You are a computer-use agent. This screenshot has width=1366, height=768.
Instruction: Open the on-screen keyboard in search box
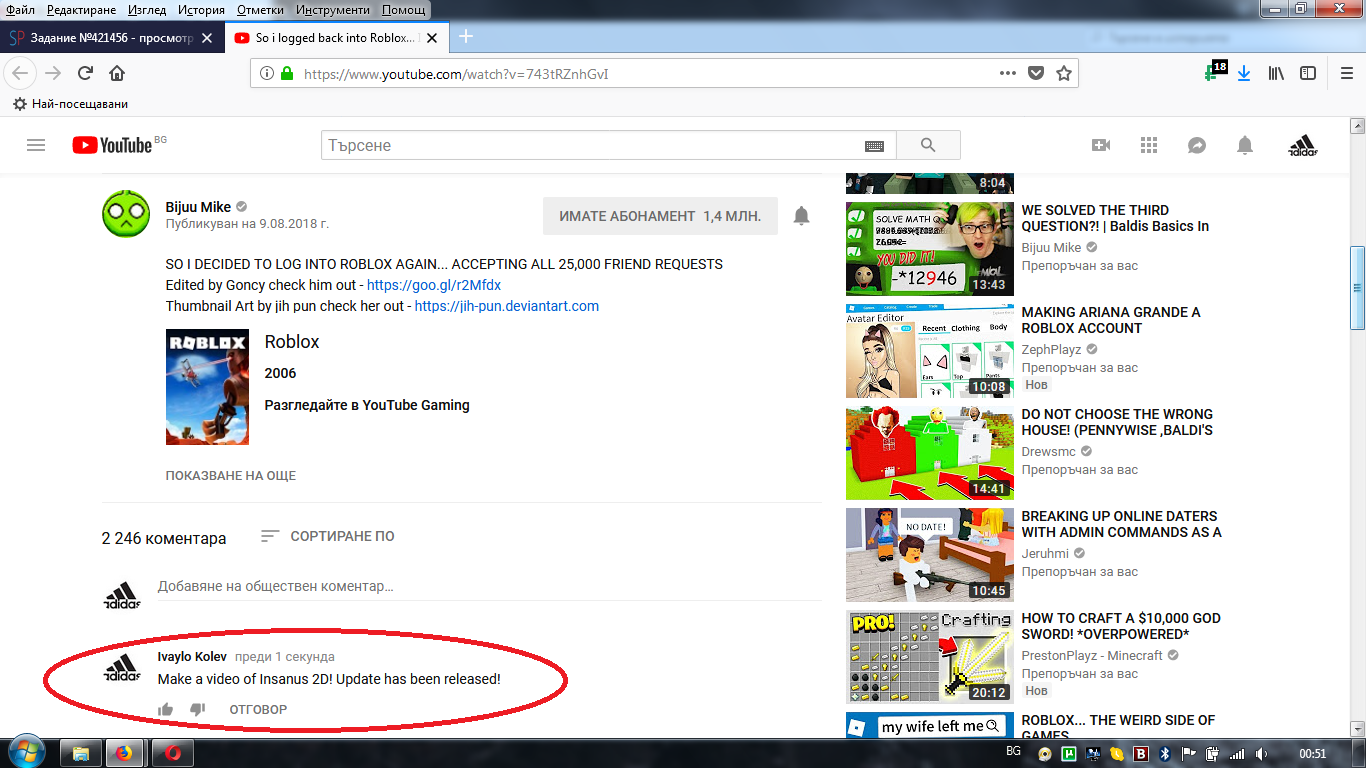click(874, 146)
